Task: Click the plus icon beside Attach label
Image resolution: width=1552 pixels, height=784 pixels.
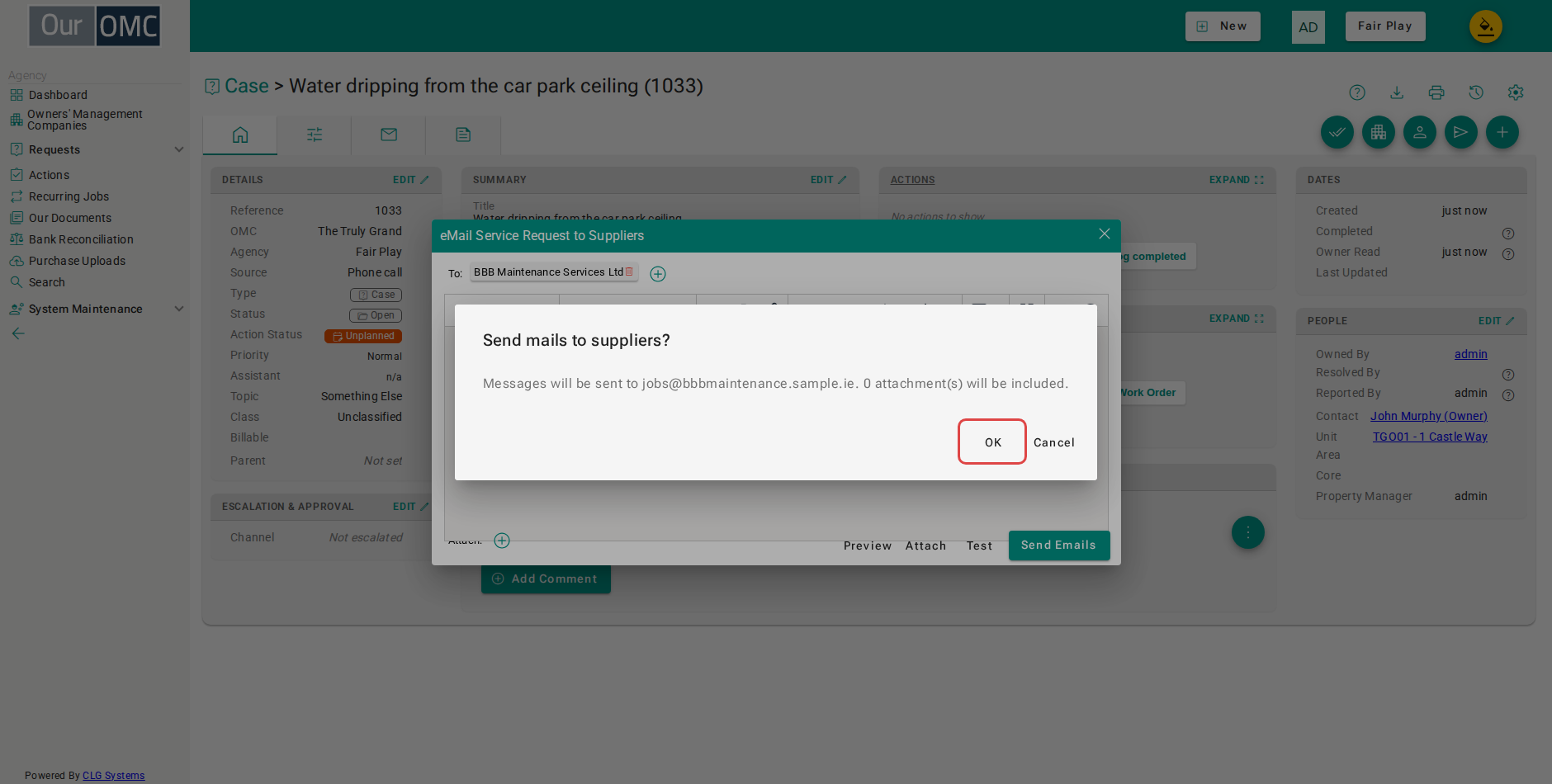Action: click(x=502, y=541)
